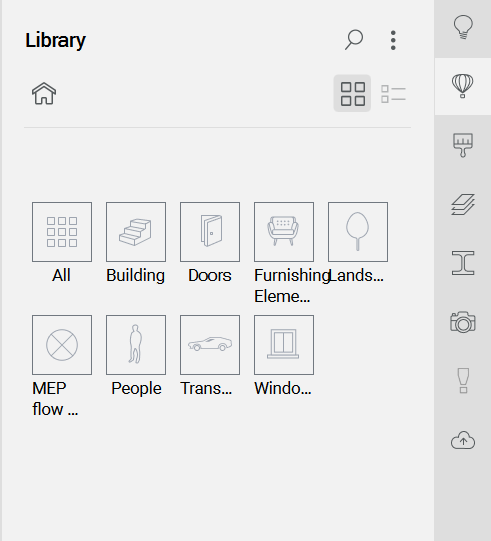Open the three-dot more options menu
This screenshot has width=491, height=541.
point(393,40)
